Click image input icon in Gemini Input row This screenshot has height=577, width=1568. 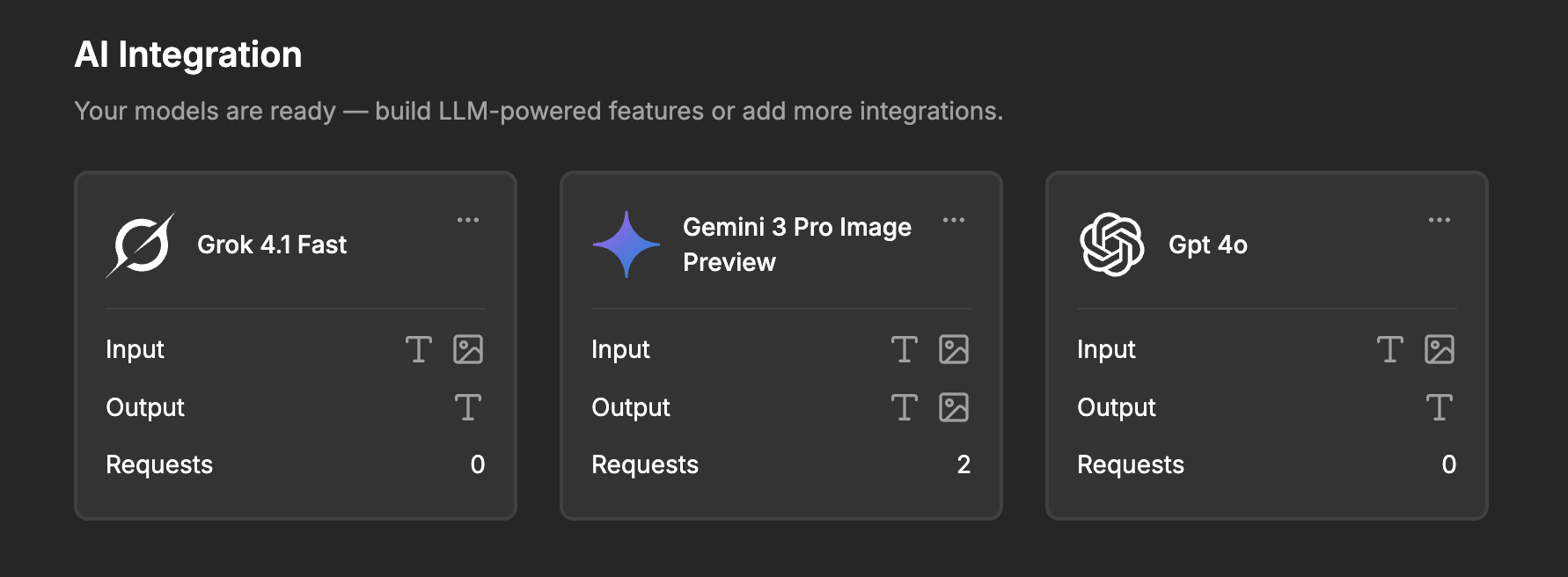954,349
